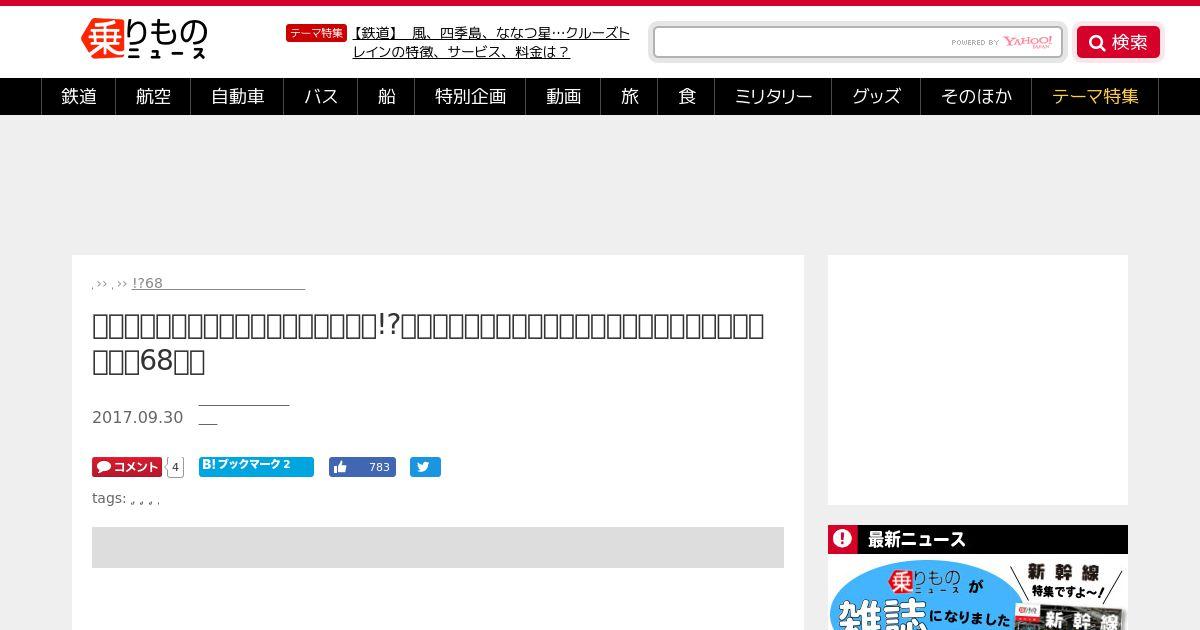
Task: Click the 最新ニュース exclamation icon
Action: point(843,539)
